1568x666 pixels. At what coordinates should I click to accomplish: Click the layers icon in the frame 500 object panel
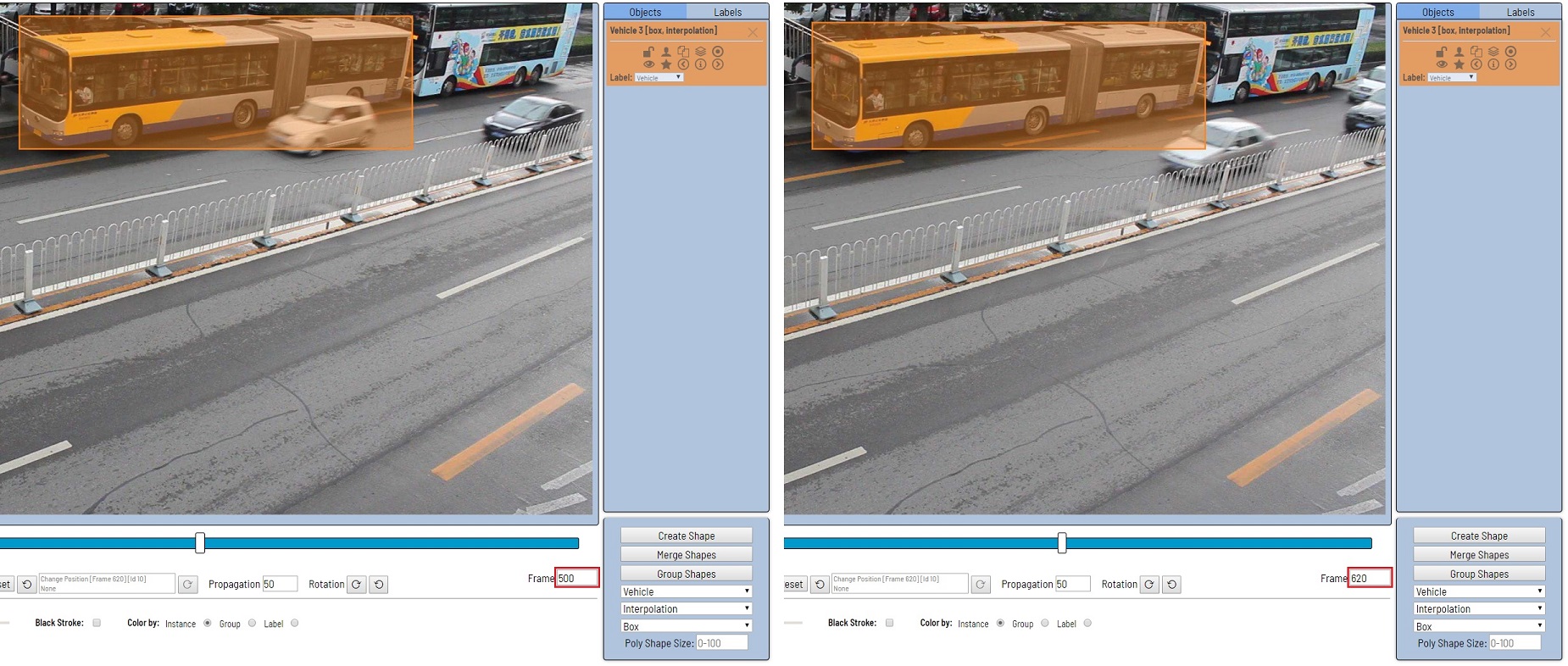click(700, 52)
